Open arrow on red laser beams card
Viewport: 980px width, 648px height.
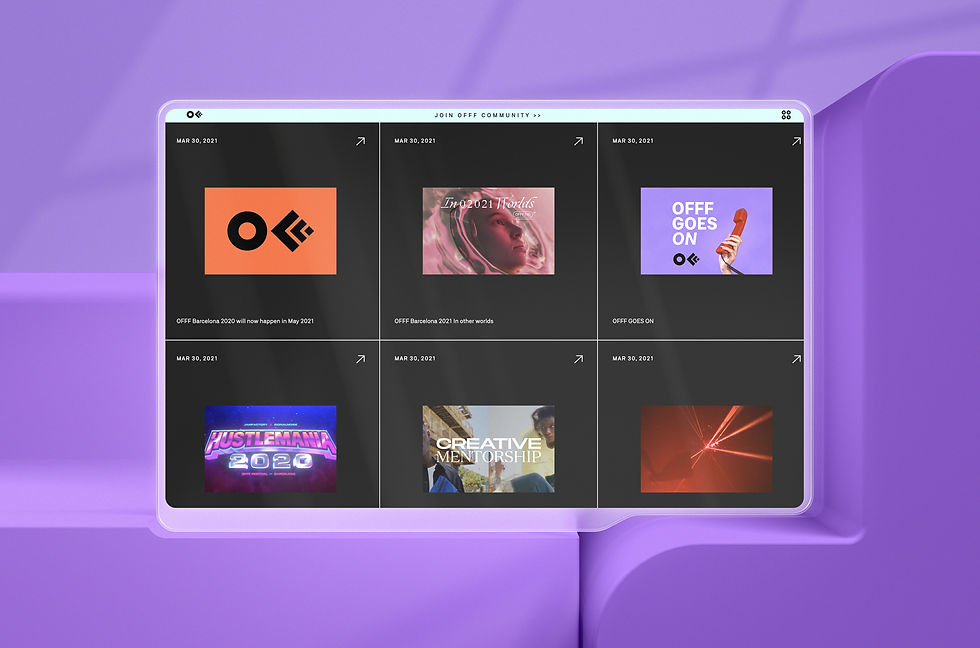796,359
